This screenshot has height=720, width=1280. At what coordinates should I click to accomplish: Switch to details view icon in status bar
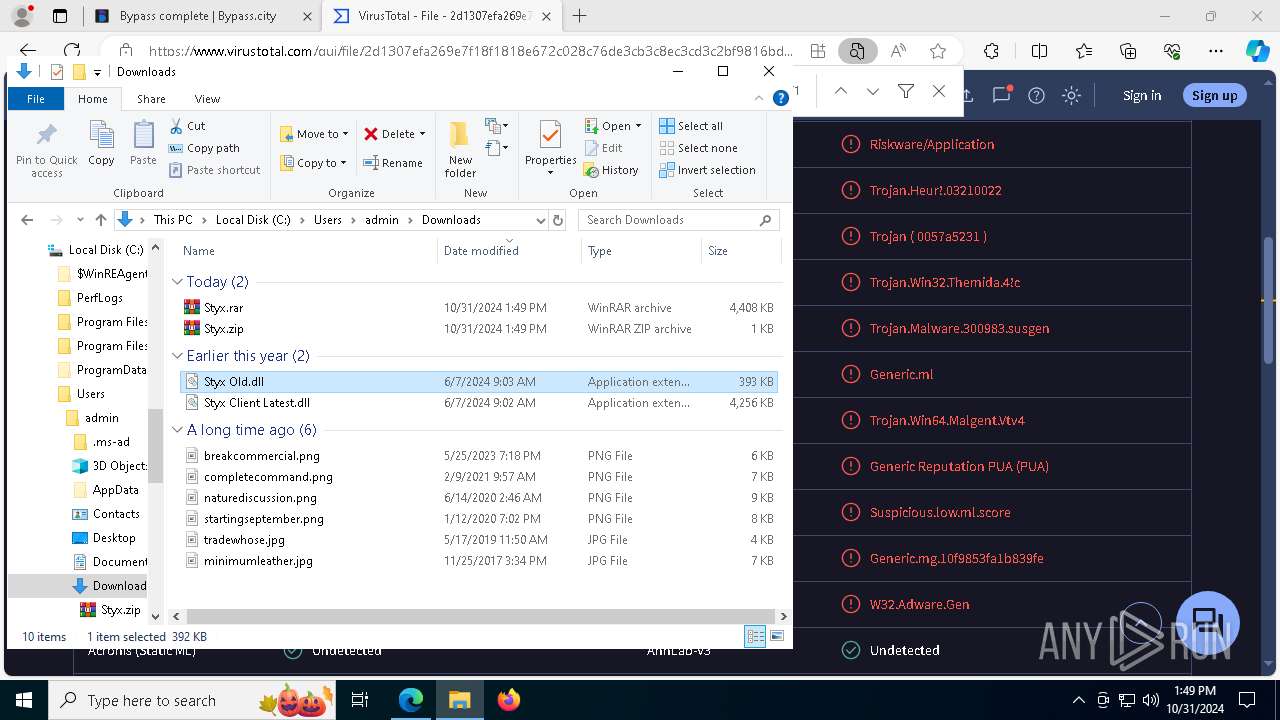click(756, 636)
